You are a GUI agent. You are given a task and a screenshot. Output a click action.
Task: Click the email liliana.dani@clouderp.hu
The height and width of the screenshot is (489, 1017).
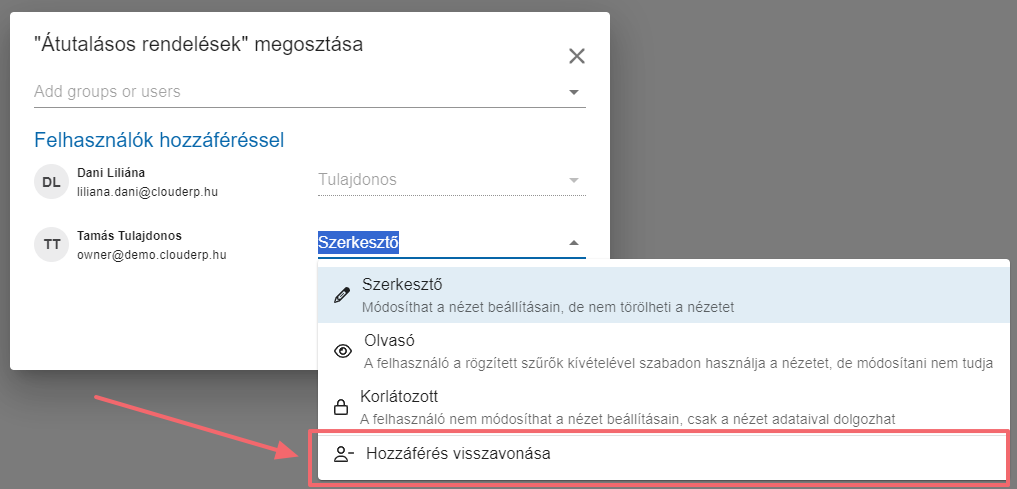[x=150, y=190]
